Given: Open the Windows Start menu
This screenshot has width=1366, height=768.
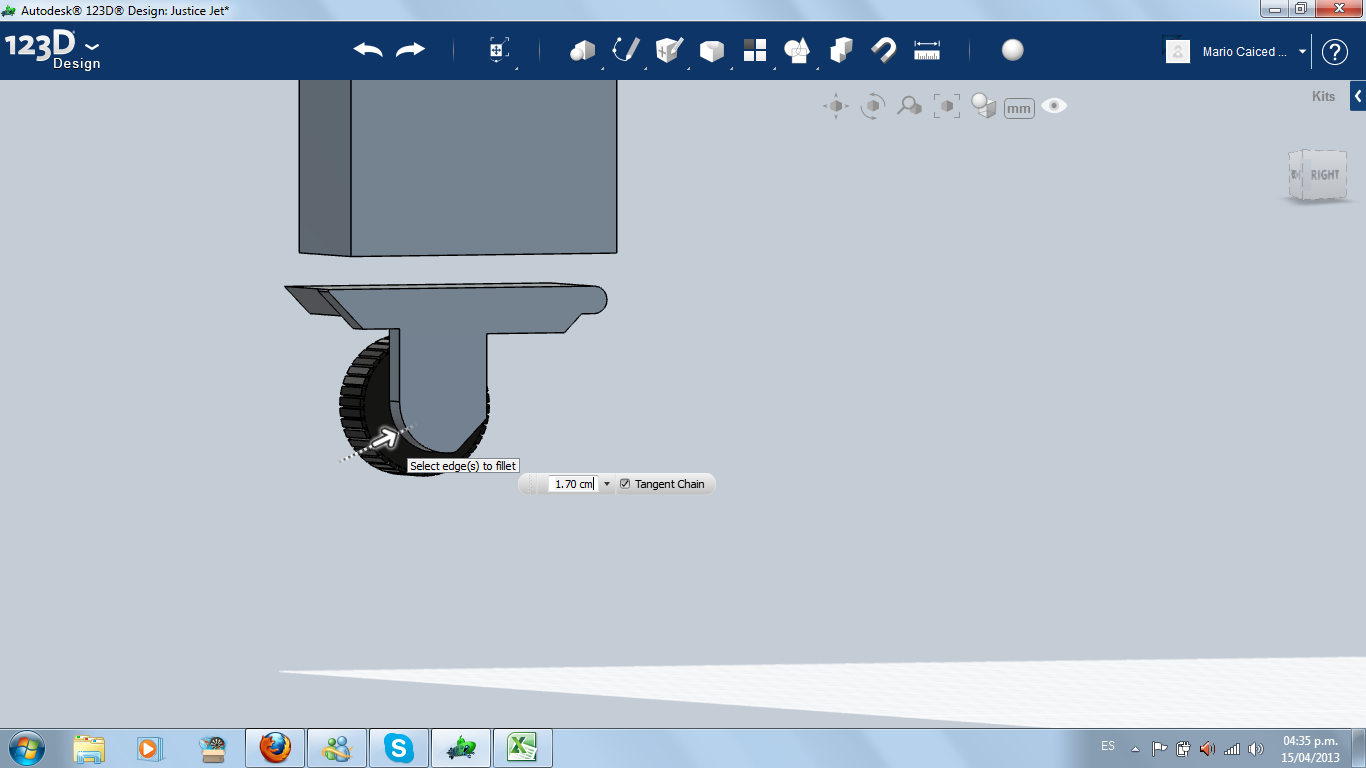Looking at the screenshot, I should tap(27, 747).
